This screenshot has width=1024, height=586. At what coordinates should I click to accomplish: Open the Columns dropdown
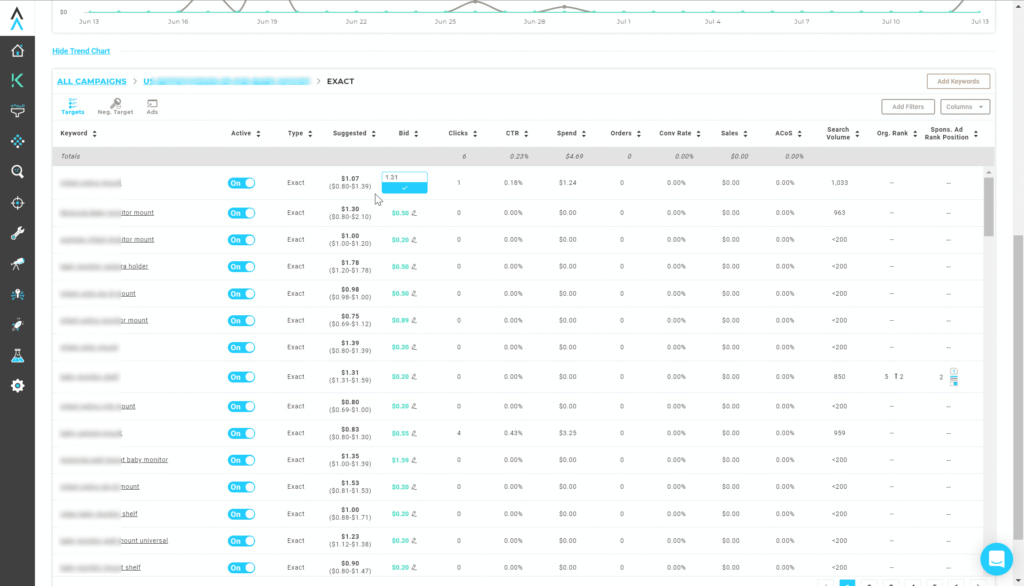pyautogui.click(x=967, y=106)
